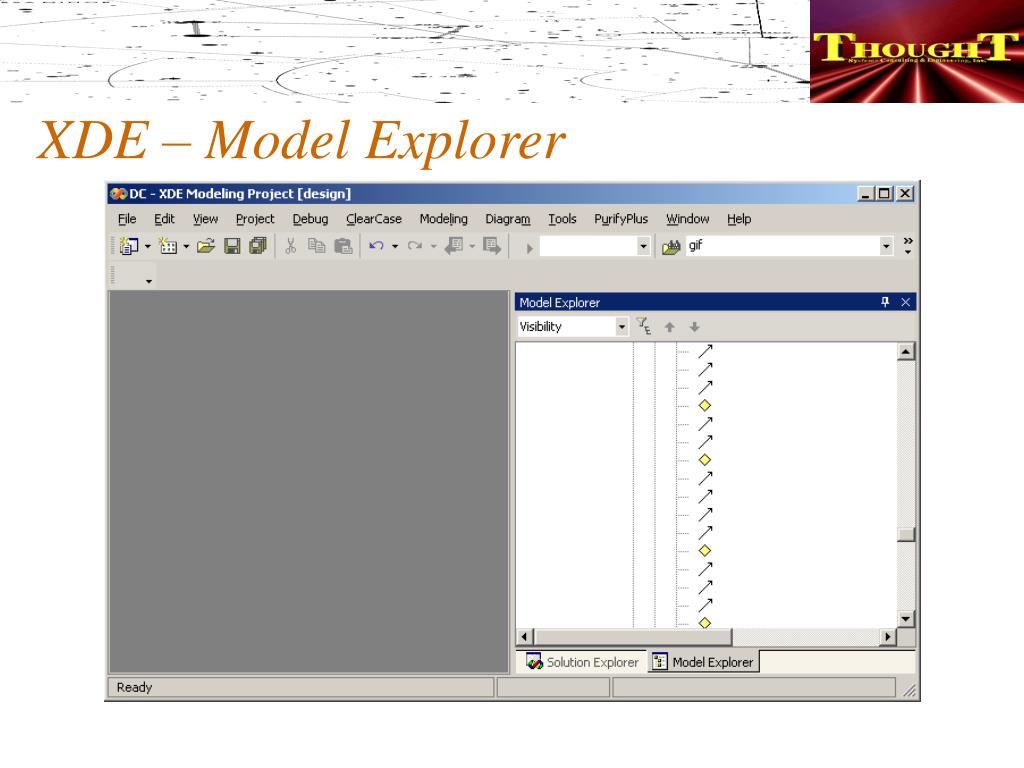1024x768 pixels.
Task: Open the Navigate Backward dropdown arrow
Action: (x=472, y=246)
